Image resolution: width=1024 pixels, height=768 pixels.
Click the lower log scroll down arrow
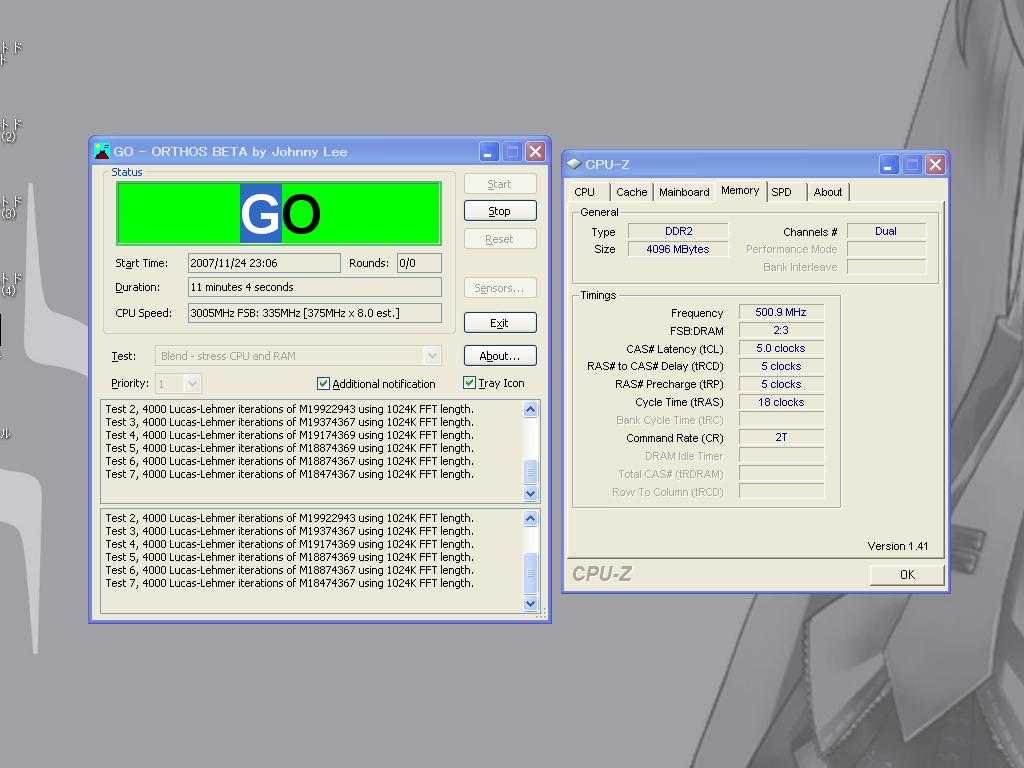[x=530, y=603]
